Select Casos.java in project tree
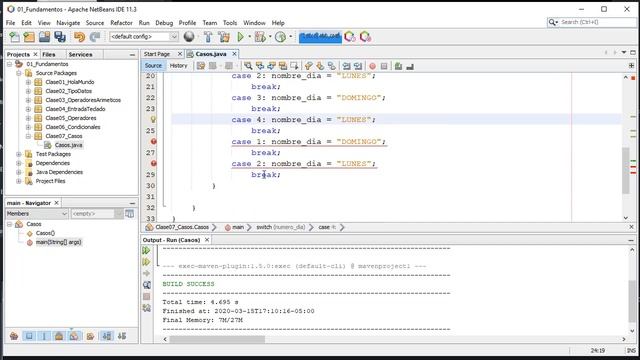Image resolution: width=640 pixels, height=360 pixels. pyautogui.click(x=68, y=145)
